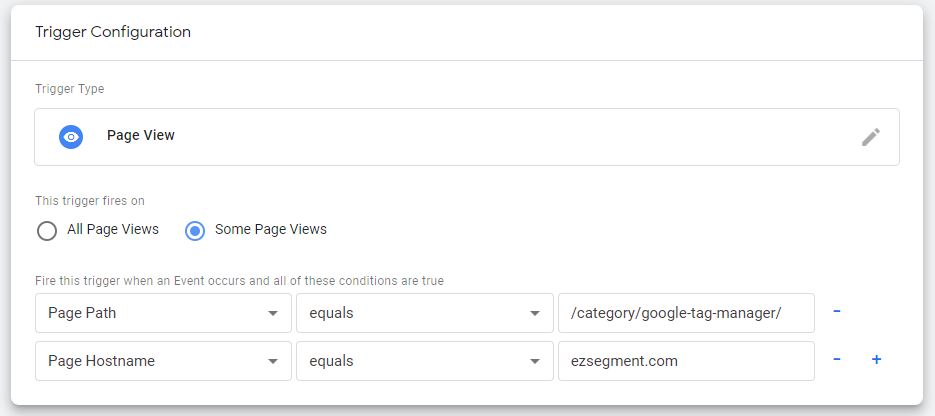Click the Some Page Views label text
This screenshot has width=935, height=416.
tap(271, 229)
